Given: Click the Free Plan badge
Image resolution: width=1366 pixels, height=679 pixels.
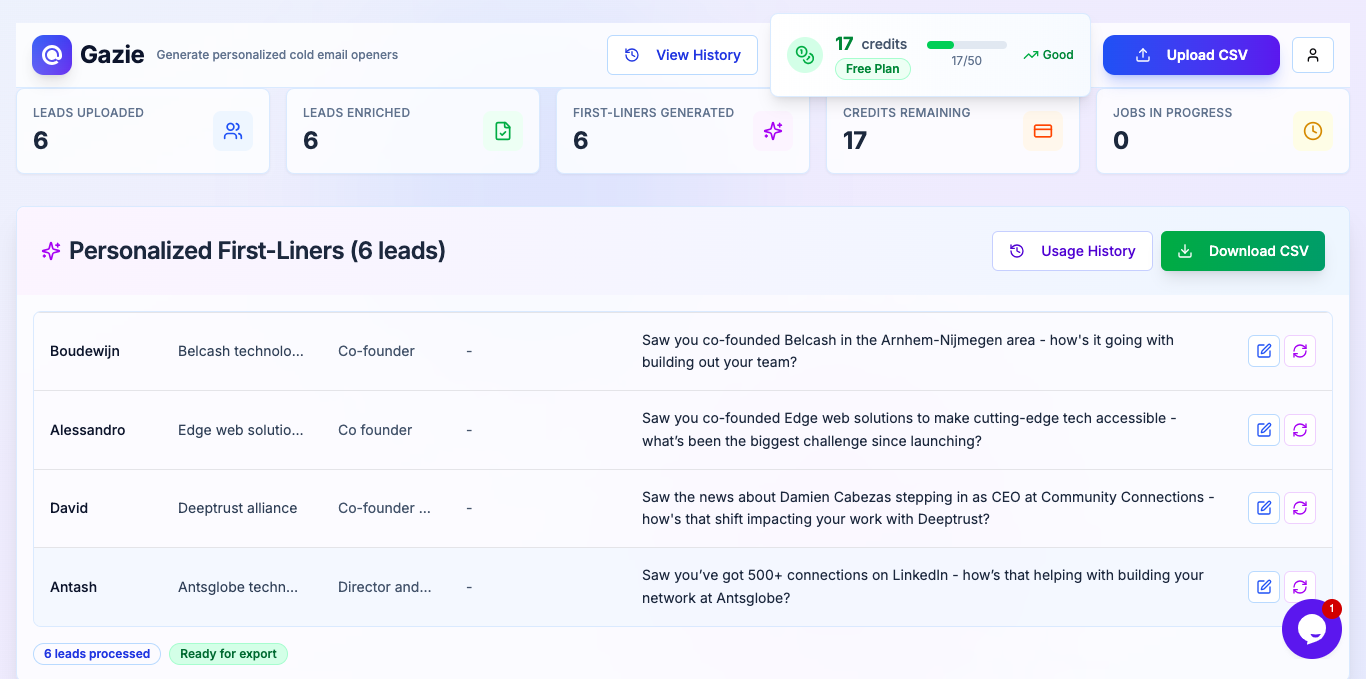Looking at the screenshot, I should pyautogui.click(x=873, y=69).
